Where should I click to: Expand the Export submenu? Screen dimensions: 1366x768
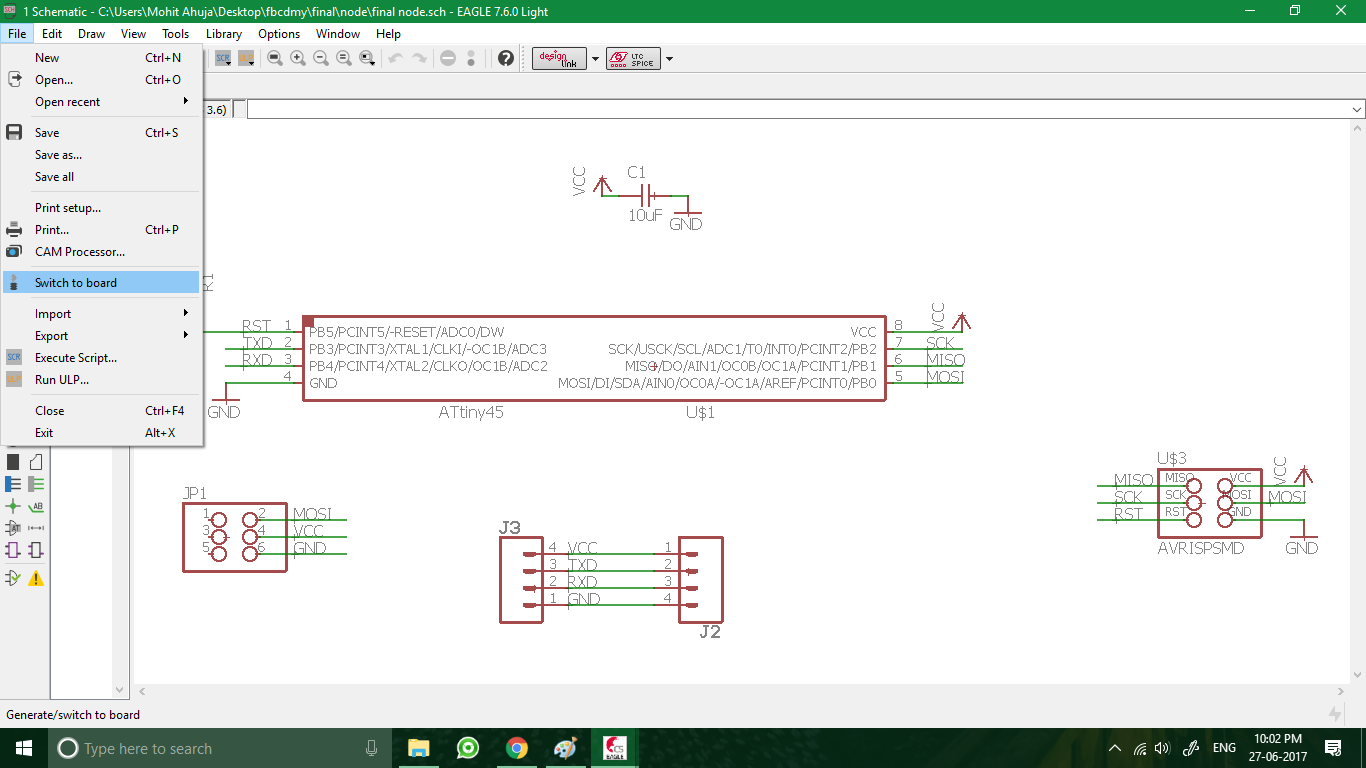click(102, 336)
